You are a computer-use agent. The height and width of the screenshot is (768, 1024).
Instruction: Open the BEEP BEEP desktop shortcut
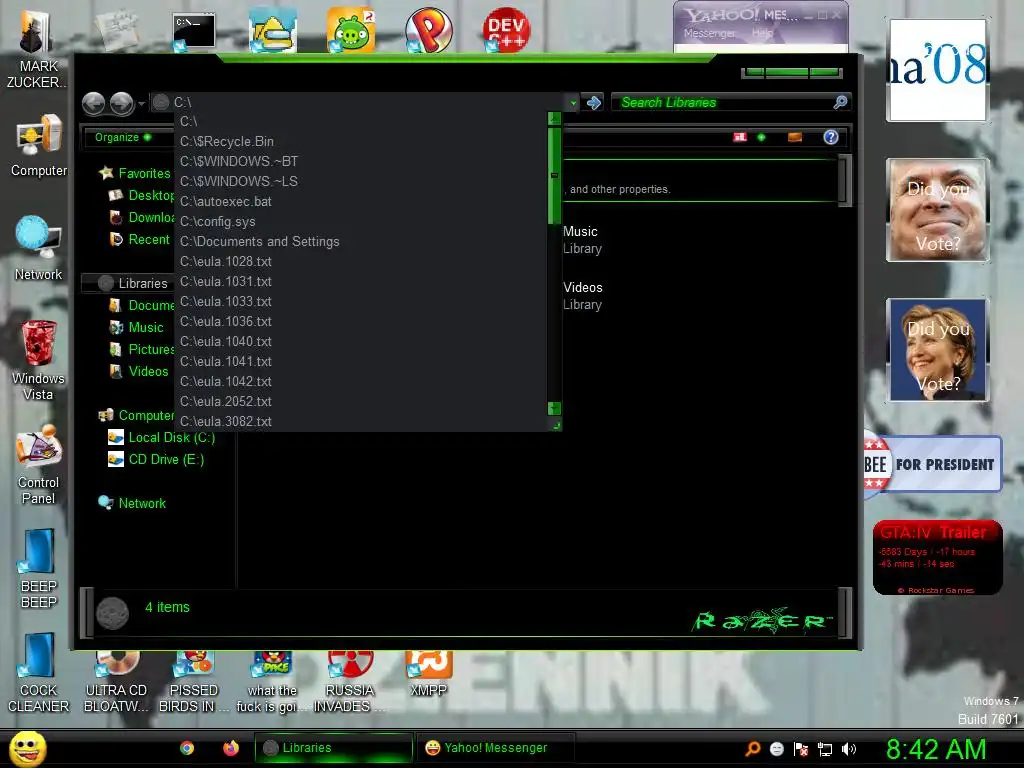point(39,568)
